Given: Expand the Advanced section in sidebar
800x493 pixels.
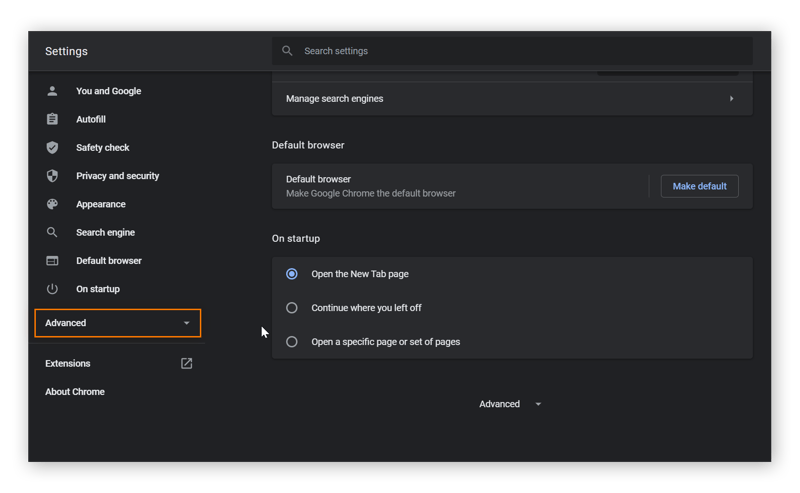Looking at the screenshot, I should coord(118,323).
